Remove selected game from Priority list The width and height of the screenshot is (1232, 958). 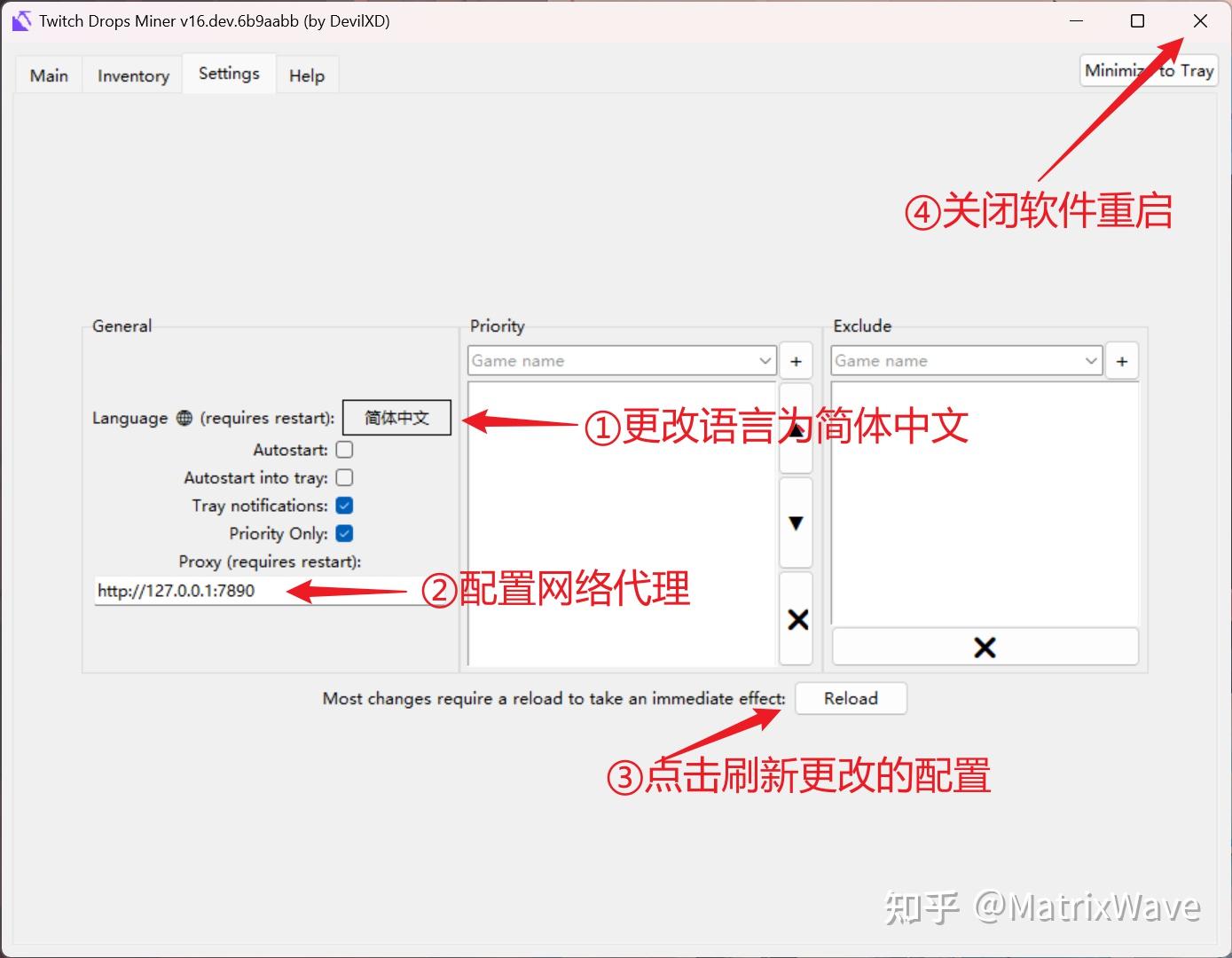(796, 619)
